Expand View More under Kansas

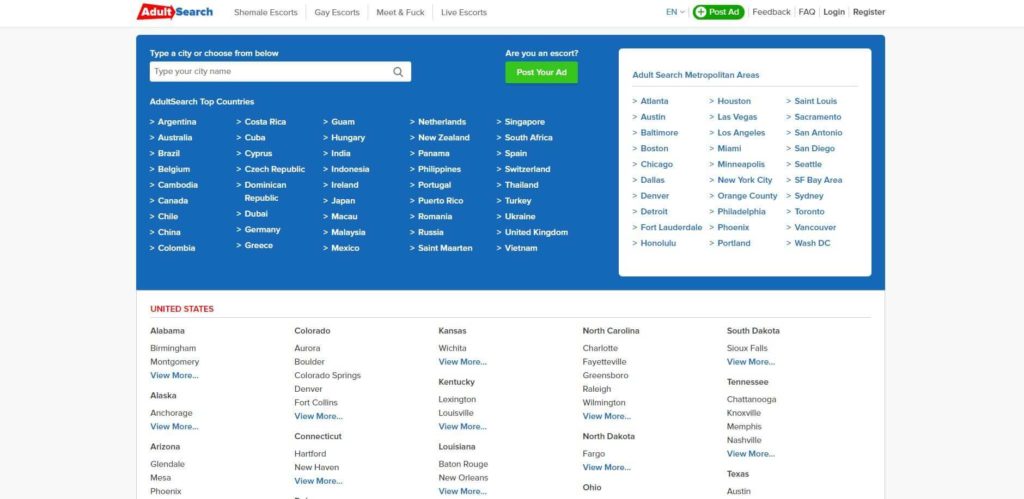point(462,362)
